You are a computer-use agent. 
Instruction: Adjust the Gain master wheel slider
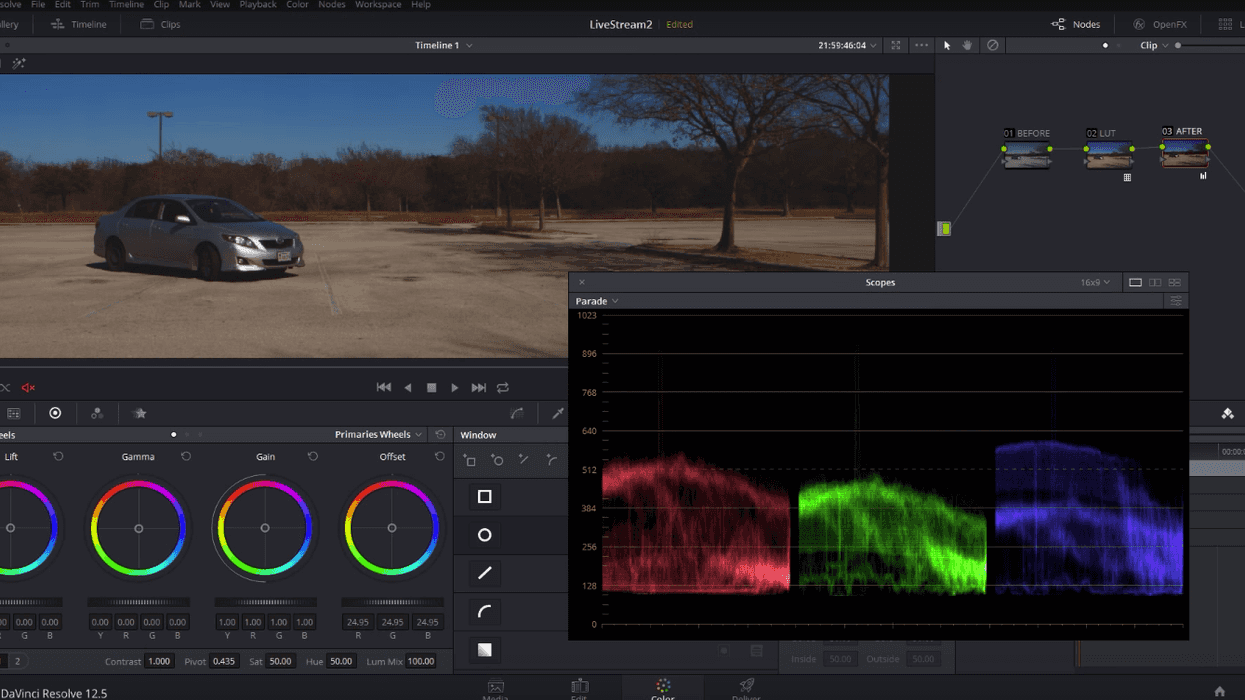pyautogui.click(x=265, y=602)
